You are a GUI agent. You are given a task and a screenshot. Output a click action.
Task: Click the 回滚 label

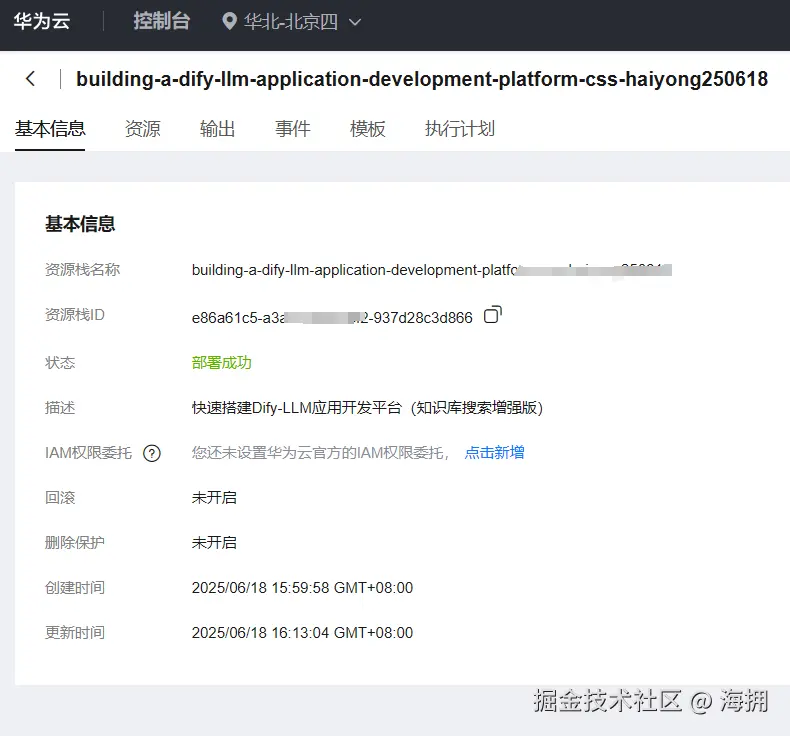point(60,498)
